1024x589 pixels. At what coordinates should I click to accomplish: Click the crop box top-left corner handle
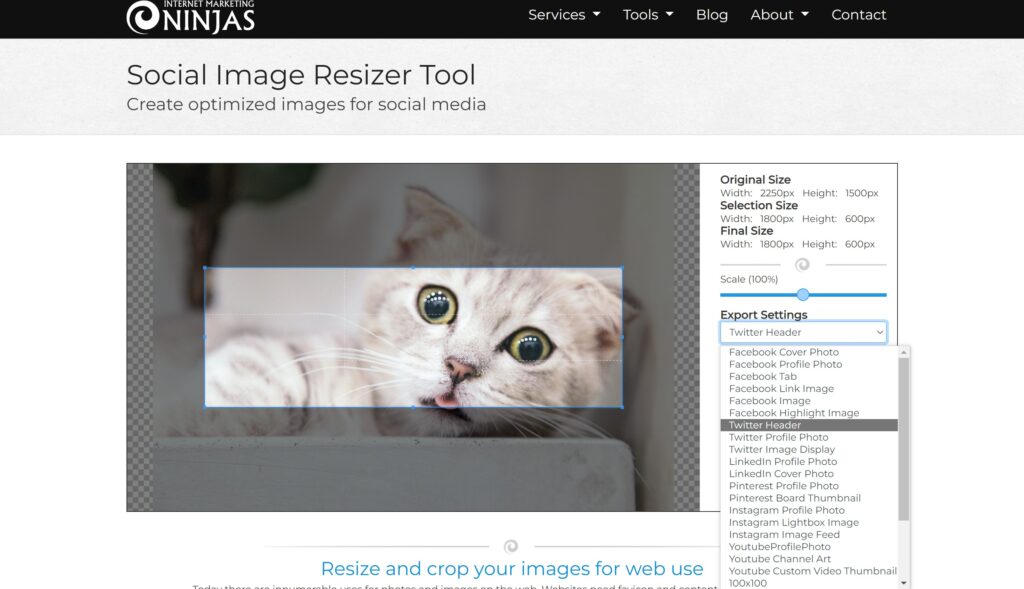205,268
